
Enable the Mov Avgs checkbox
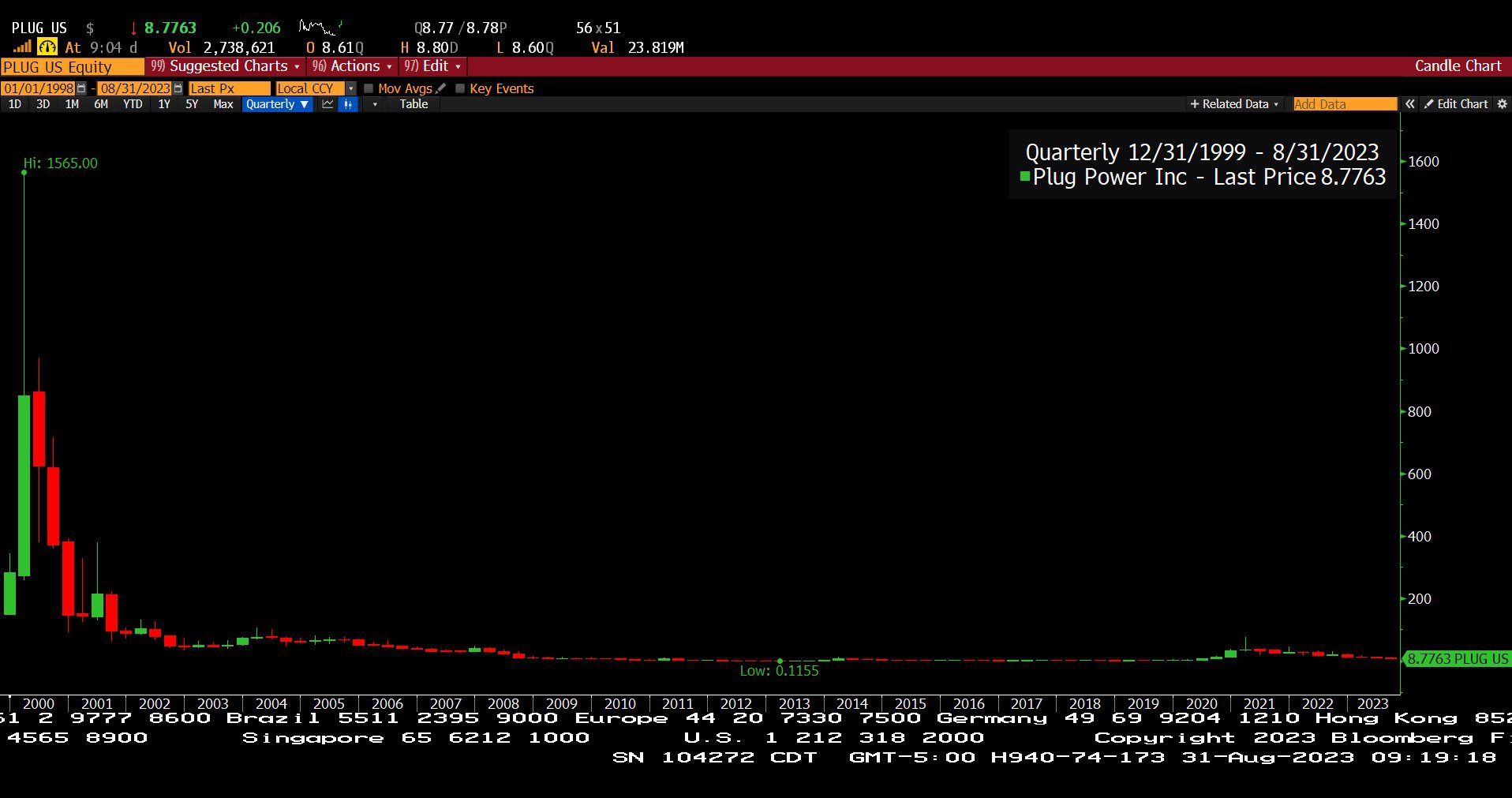point(369,88)
